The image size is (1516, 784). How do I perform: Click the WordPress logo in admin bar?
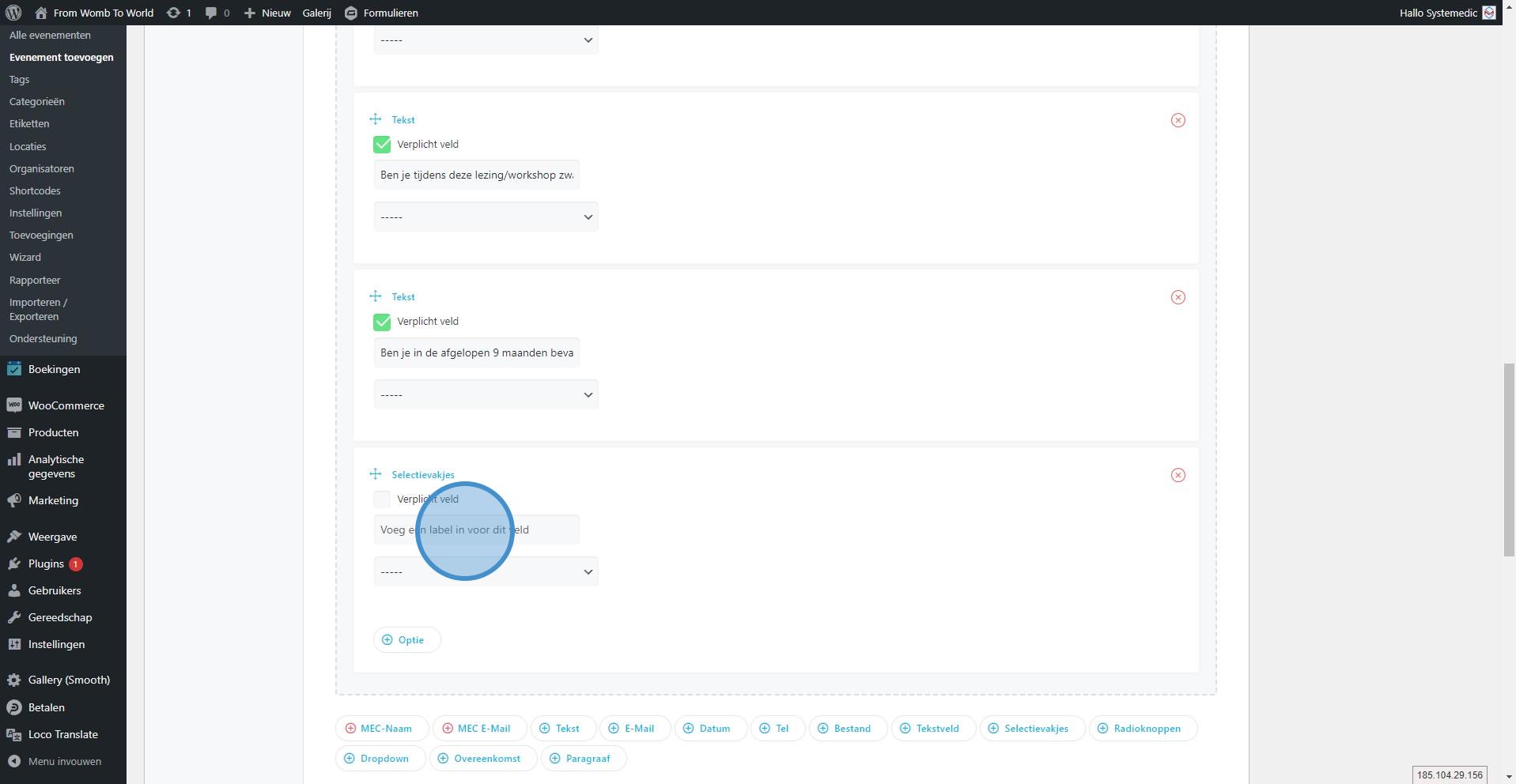(x=13, y=13)
